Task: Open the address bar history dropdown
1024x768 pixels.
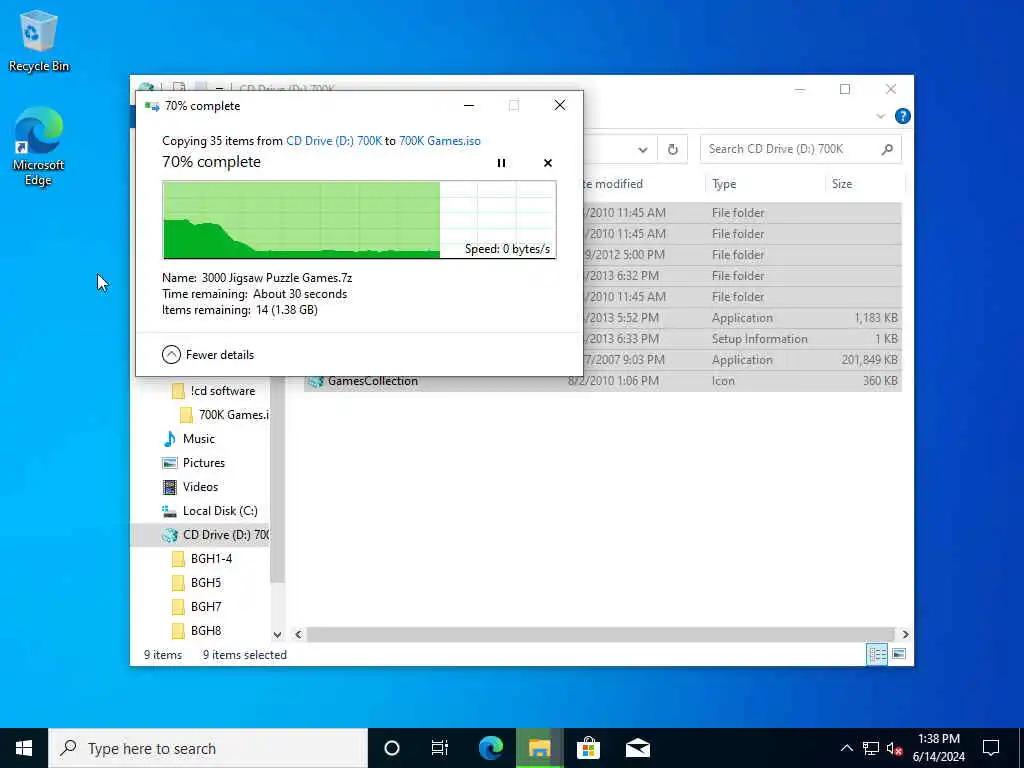Action: (x=643, y=150)
